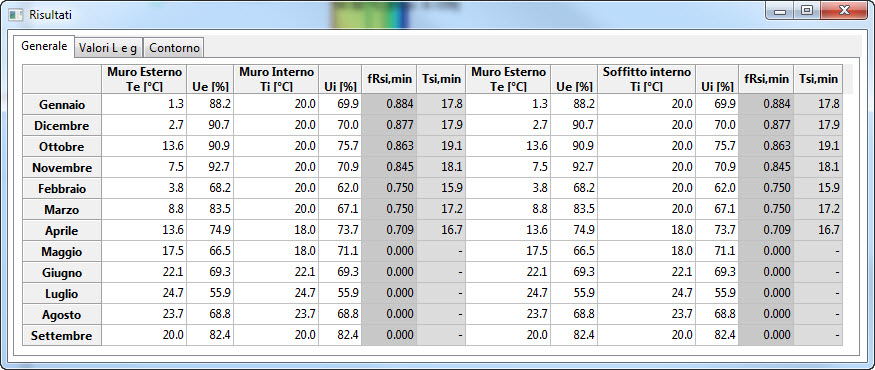Image resolution: width=875 pixels, height=370 pixels.
Task: Click the Soffitto interno Ti [°C] column header
Action: tap(647, 79)
